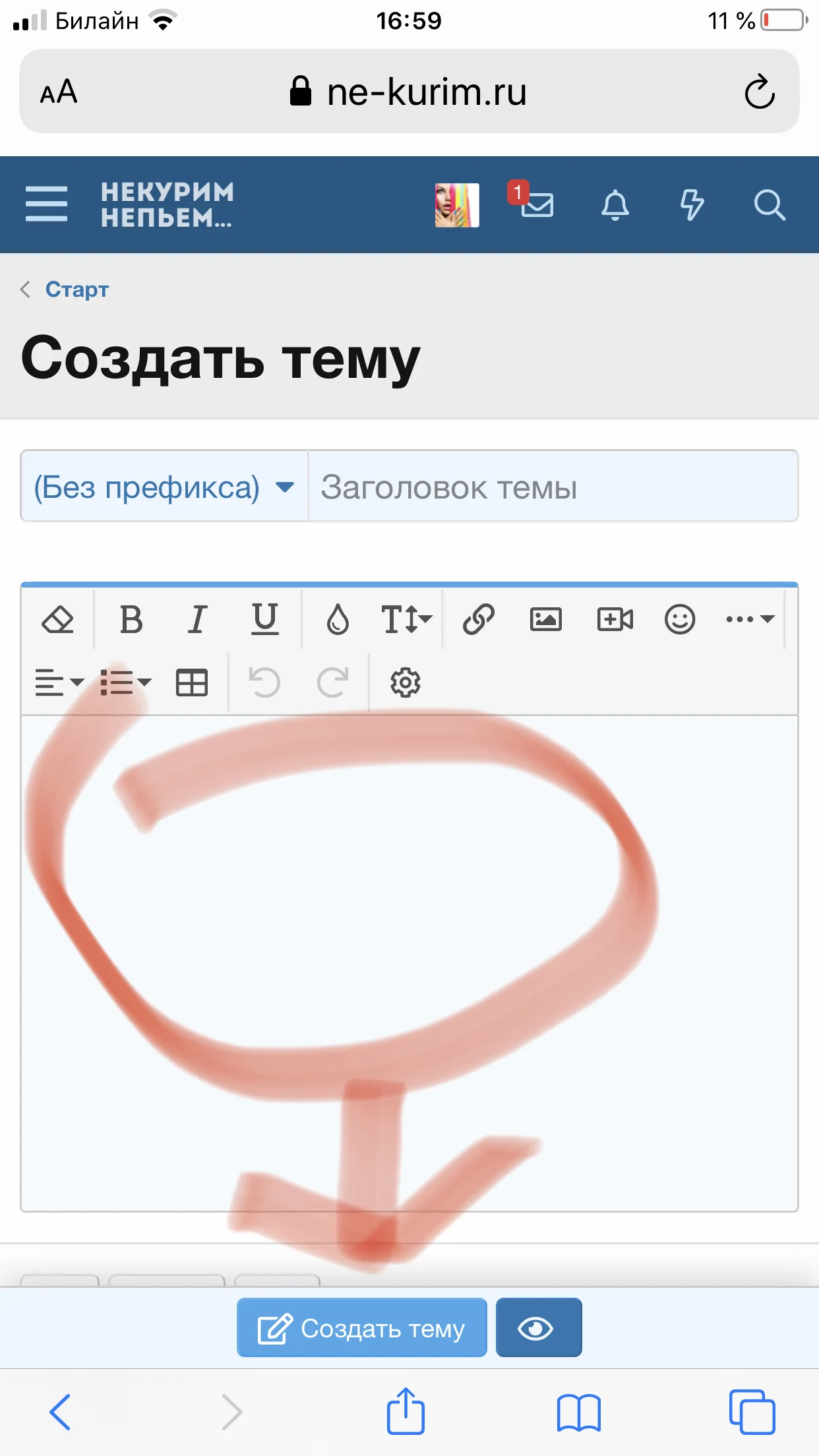Open the text color droplet picker
This screenshot has height=1456, width=819.
pos(338,619)
